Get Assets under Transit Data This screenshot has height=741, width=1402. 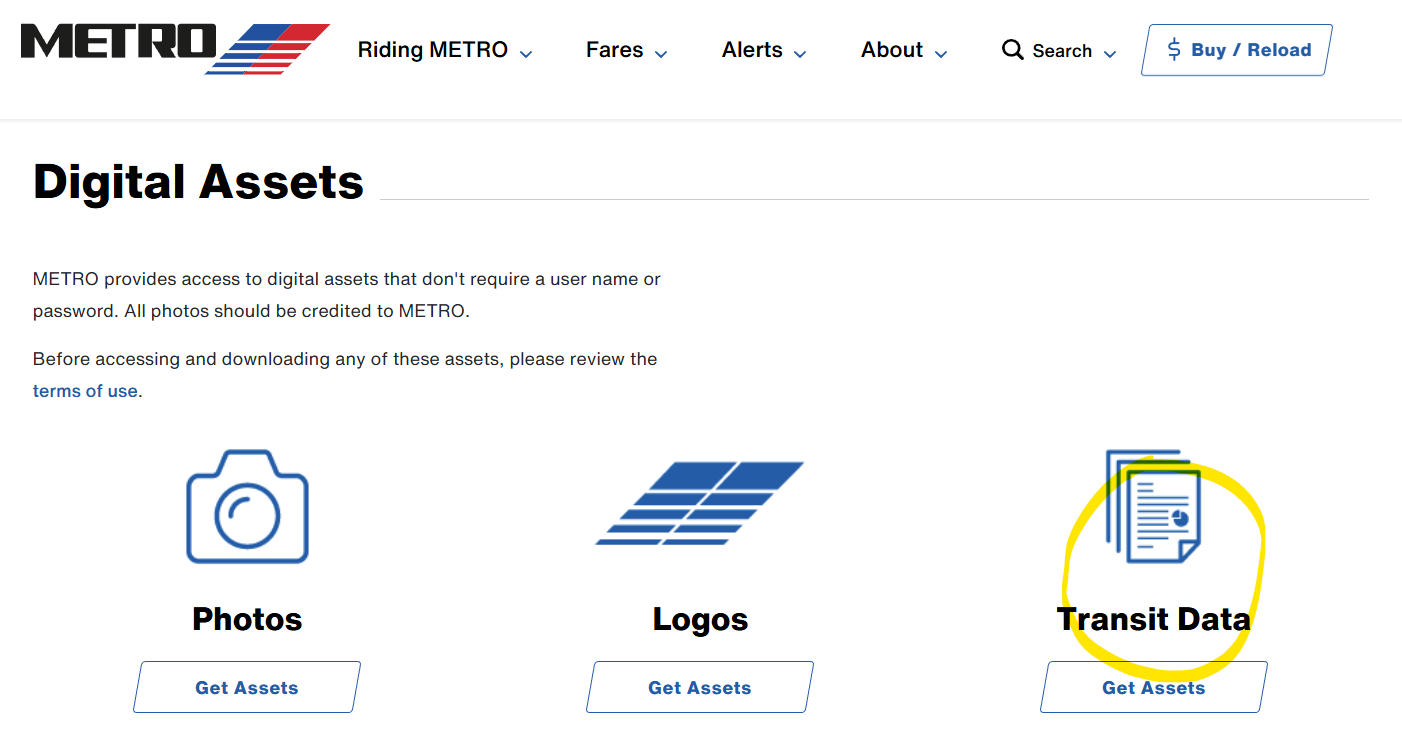(x=1154, y=687)
